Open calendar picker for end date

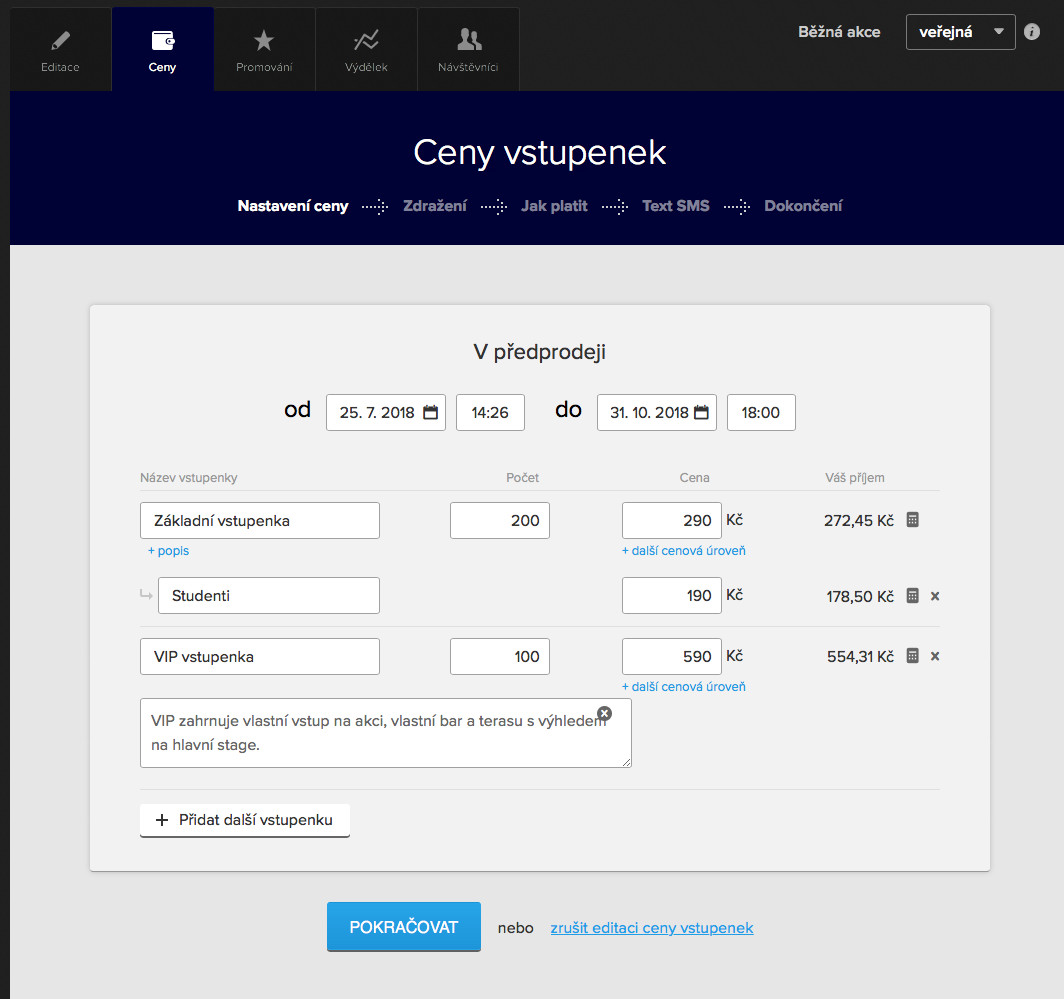coord(701,413)
